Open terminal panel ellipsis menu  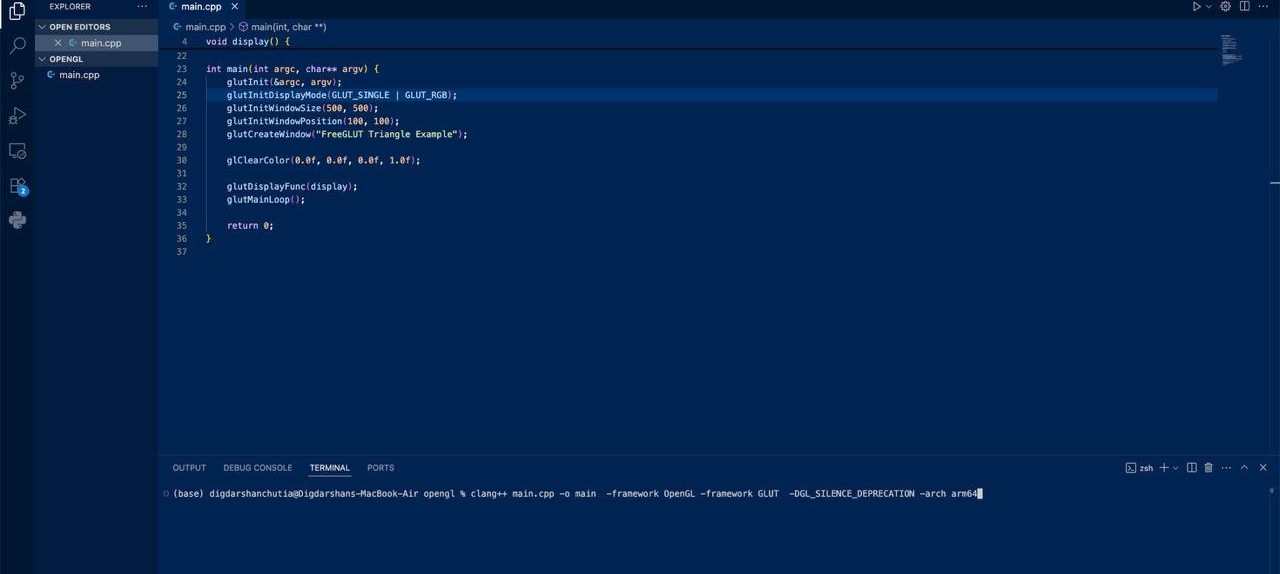pos(1226,468)
